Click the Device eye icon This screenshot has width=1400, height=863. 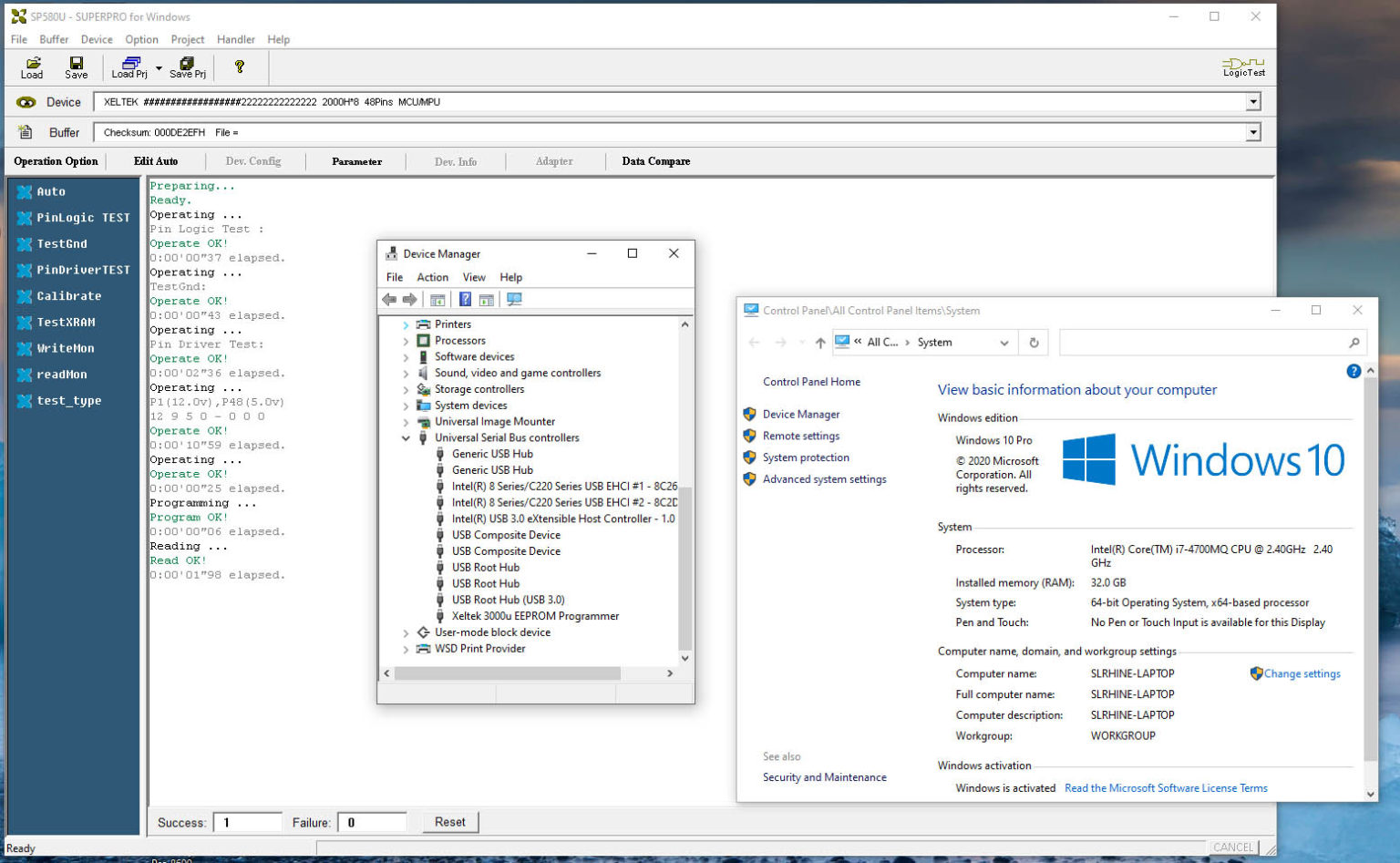point(26,102)
